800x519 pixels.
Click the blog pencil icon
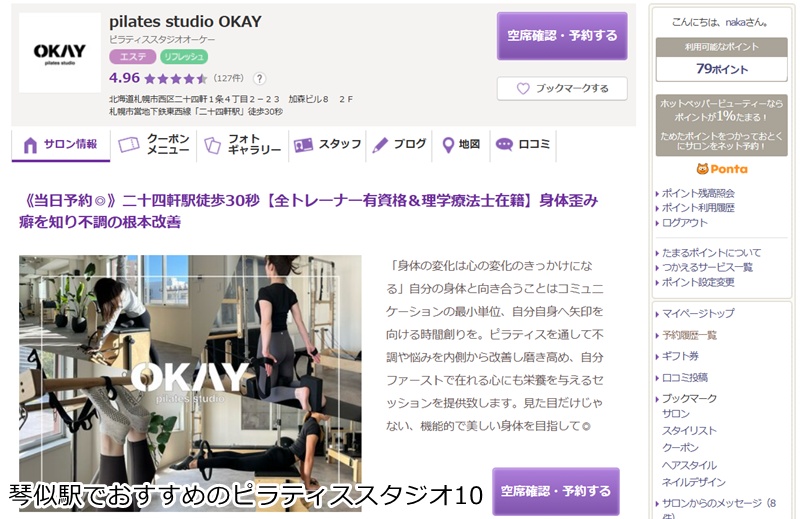point(380,145)
